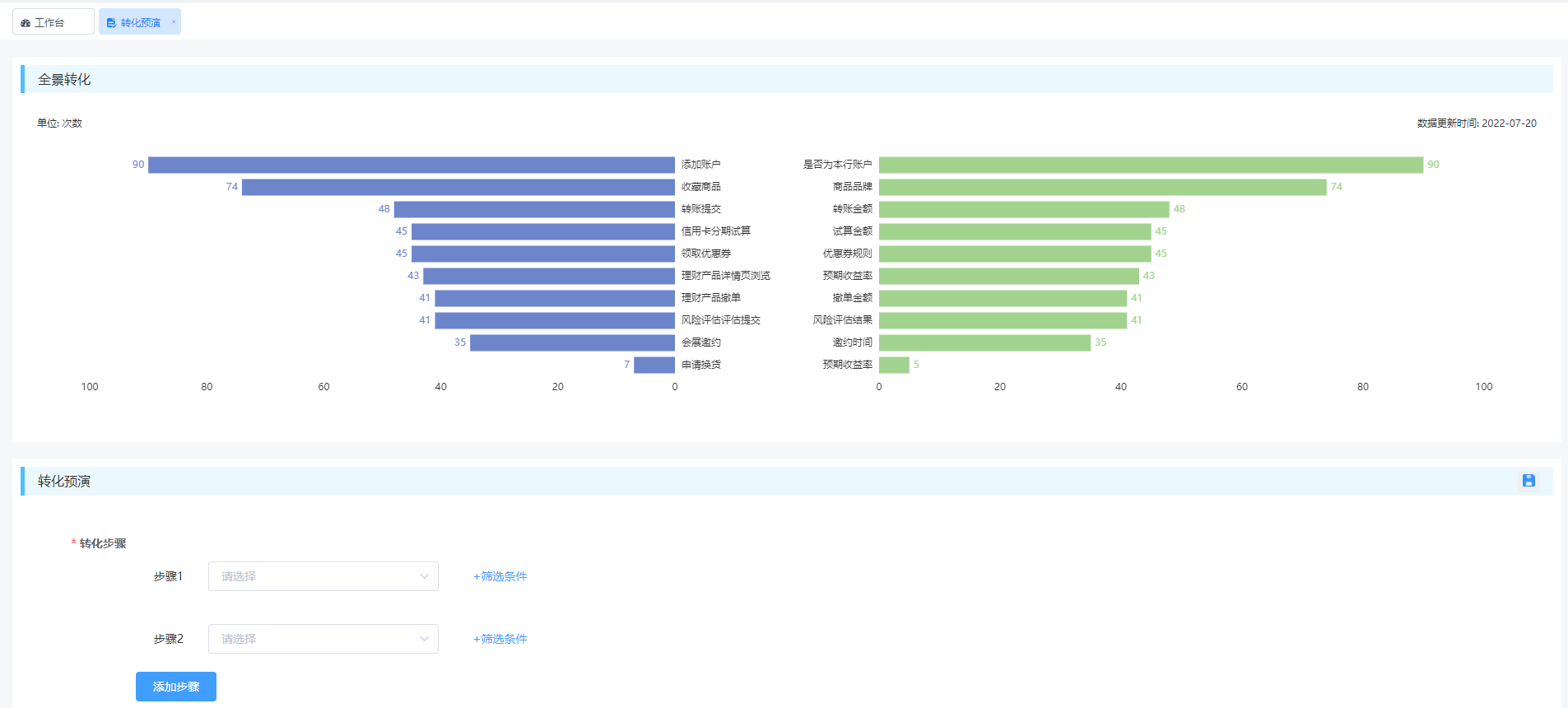Click the 工作台 dashboard icon
This screenshot has height=708, width=1568.
tap(26, 23)
